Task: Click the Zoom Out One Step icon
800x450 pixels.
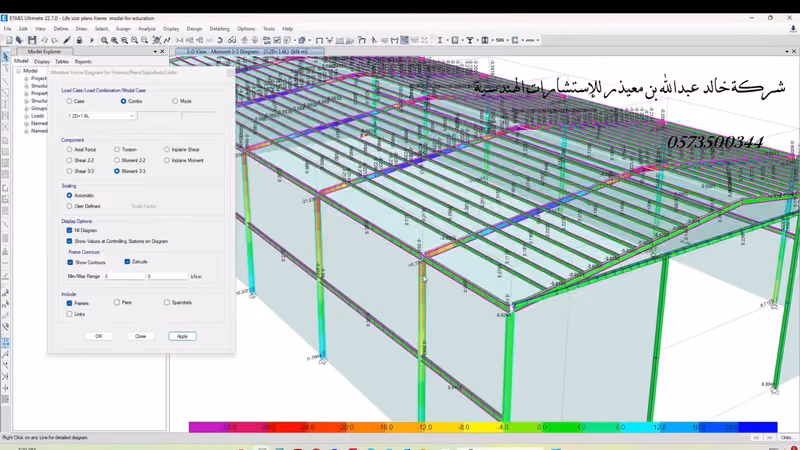Action: (144, 40)
